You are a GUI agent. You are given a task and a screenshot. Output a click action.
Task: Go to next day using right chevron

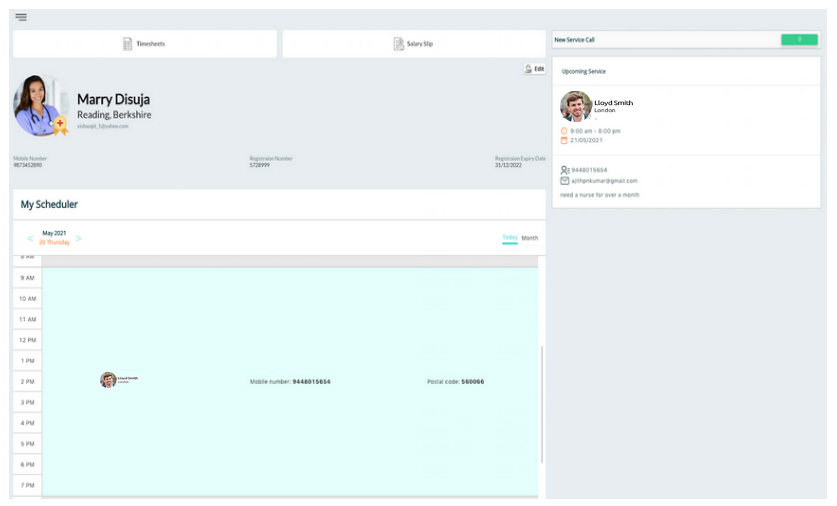tap(79, 238)
